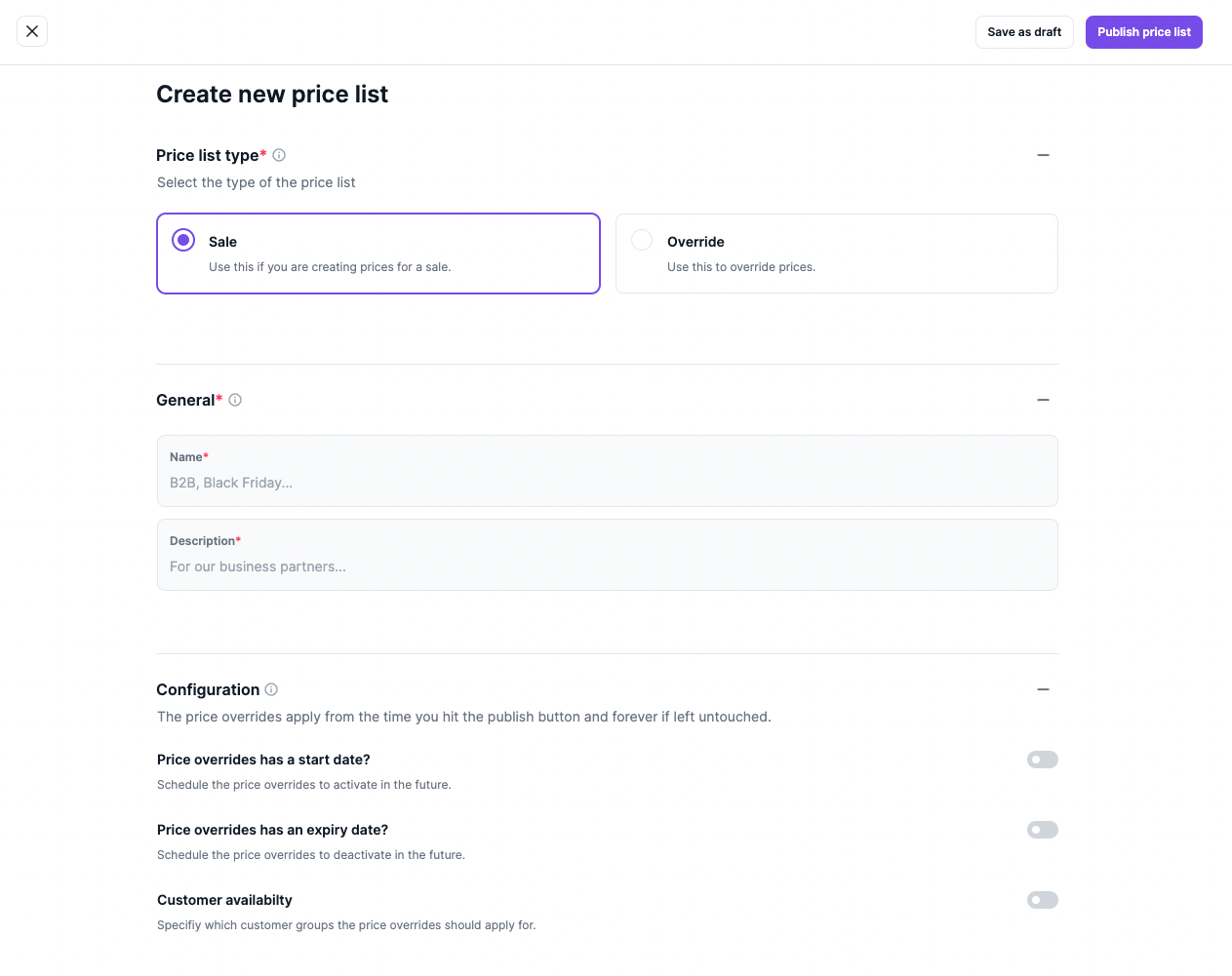Image resolution: width=1232 pixels, height=976 pixels.
Task: Collapse the Price list type section
Action: click(1043, 155)
